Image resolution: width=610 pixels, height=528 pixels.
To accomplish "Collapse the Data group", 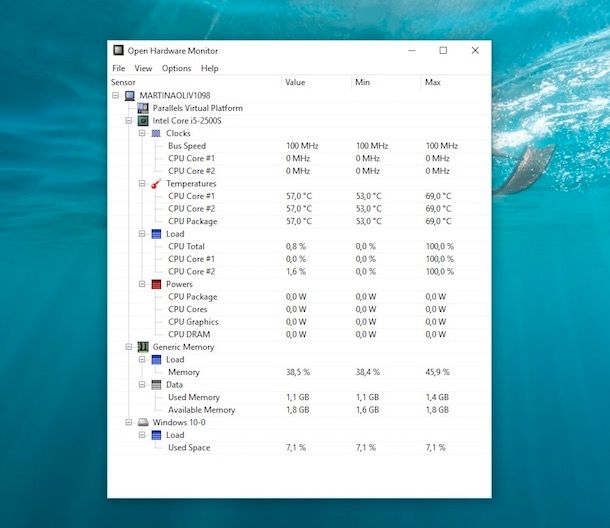I will [x=142, y=384].
